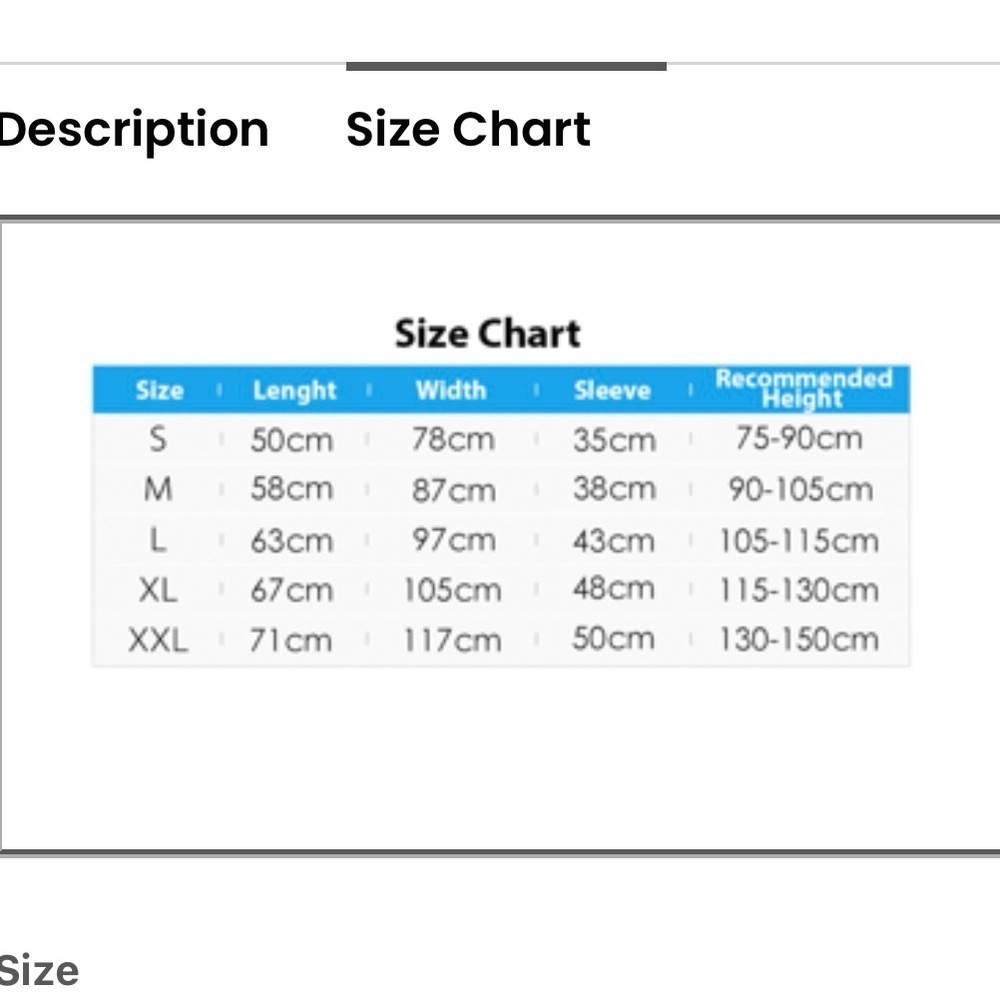Screen dimensions: 1000x1000
Task: Select the XXL size row label
Action: (158, 640)
